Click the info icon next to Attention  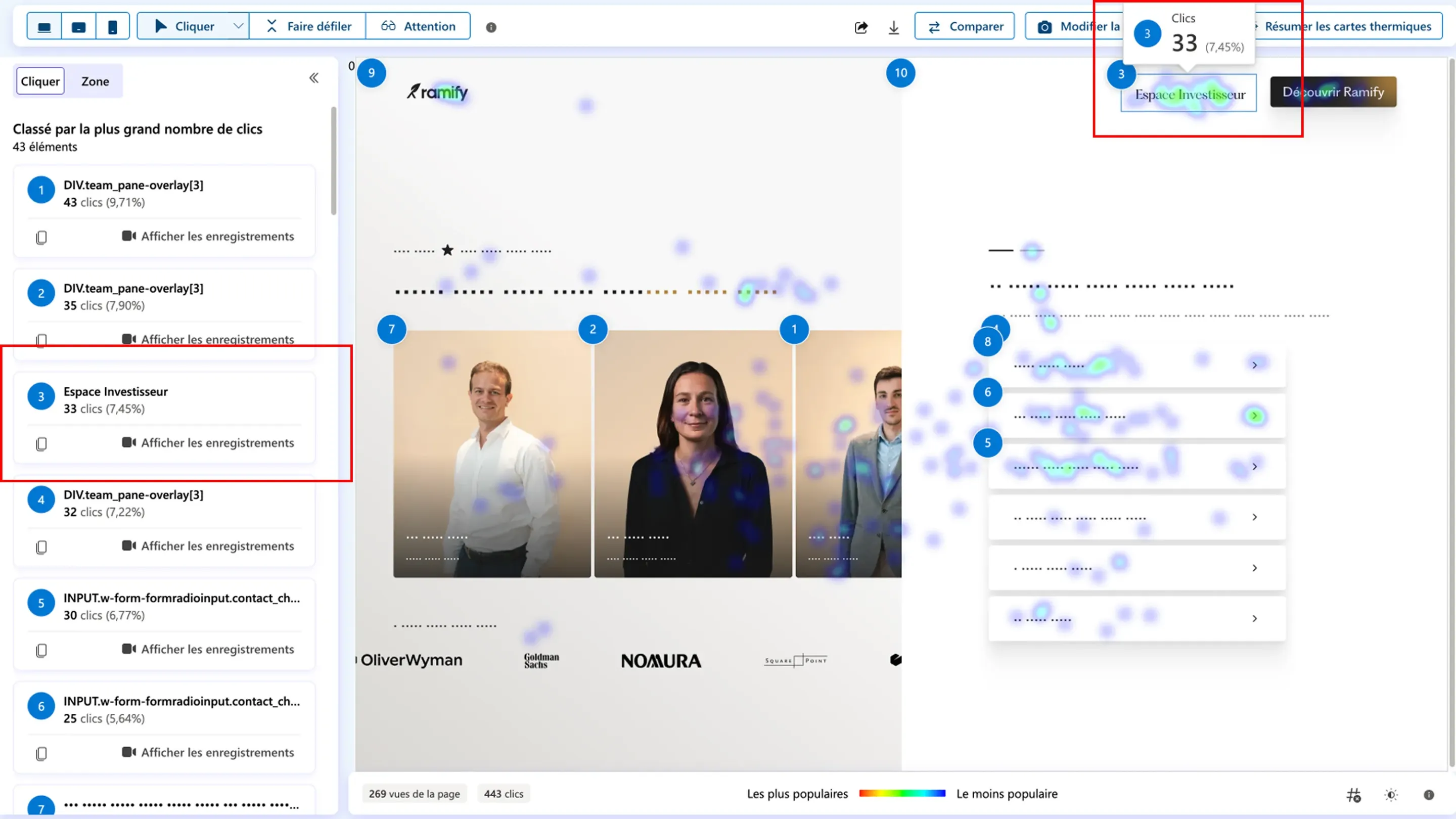[491, 27]
